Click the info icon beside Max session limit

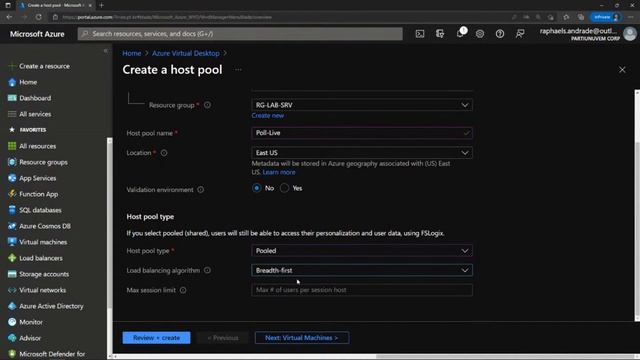click(183, 290)
